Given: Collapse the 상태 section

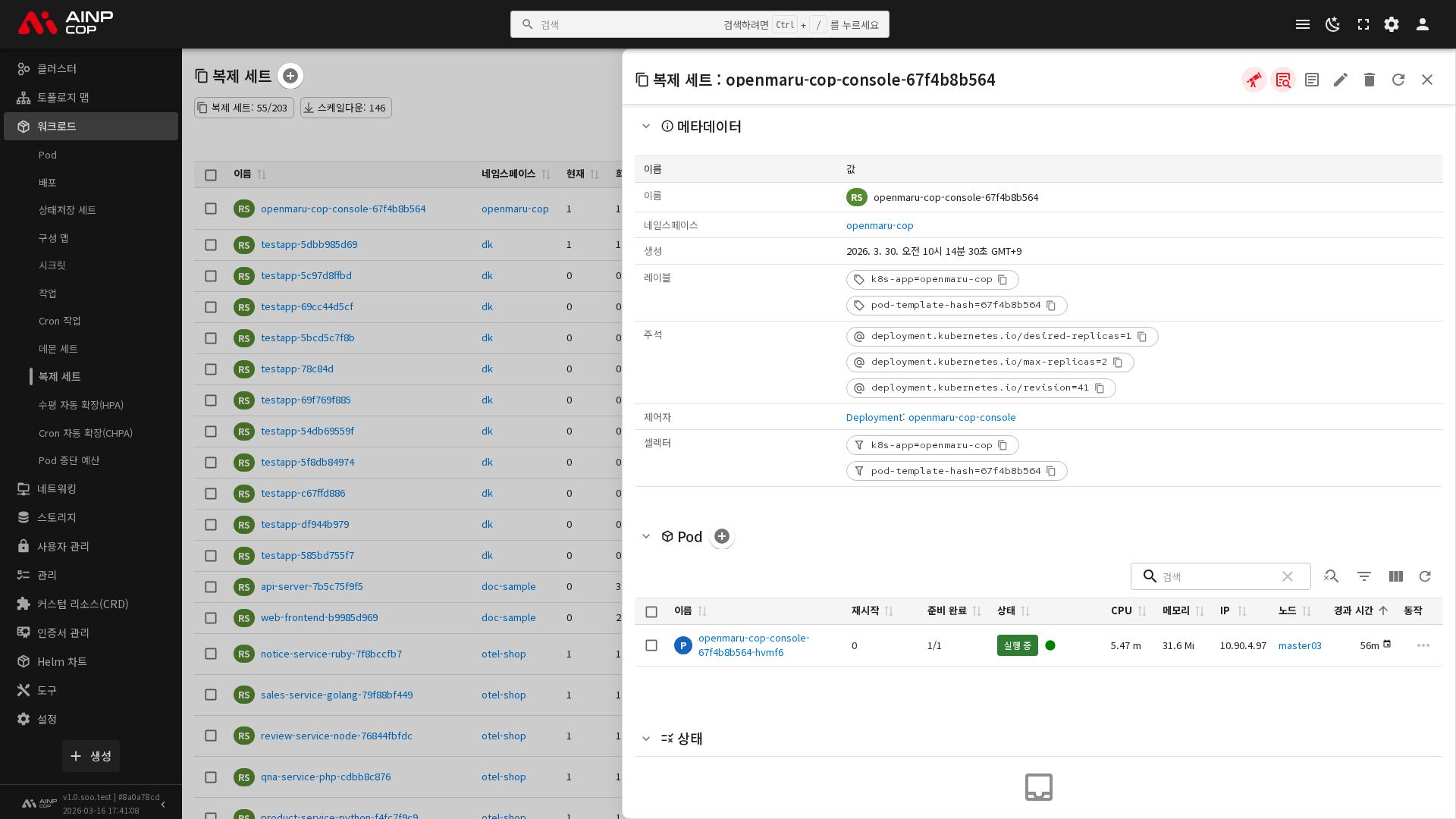Looking at the screenshot, I should click(646, 738).
